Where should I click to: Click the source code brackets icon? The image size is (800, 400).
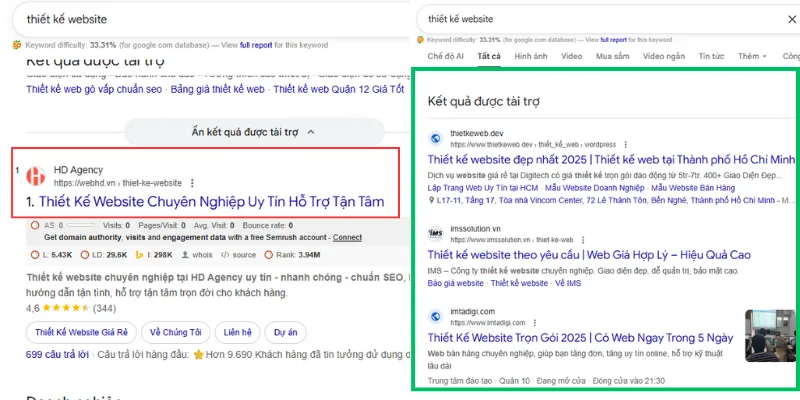point(225,255)
